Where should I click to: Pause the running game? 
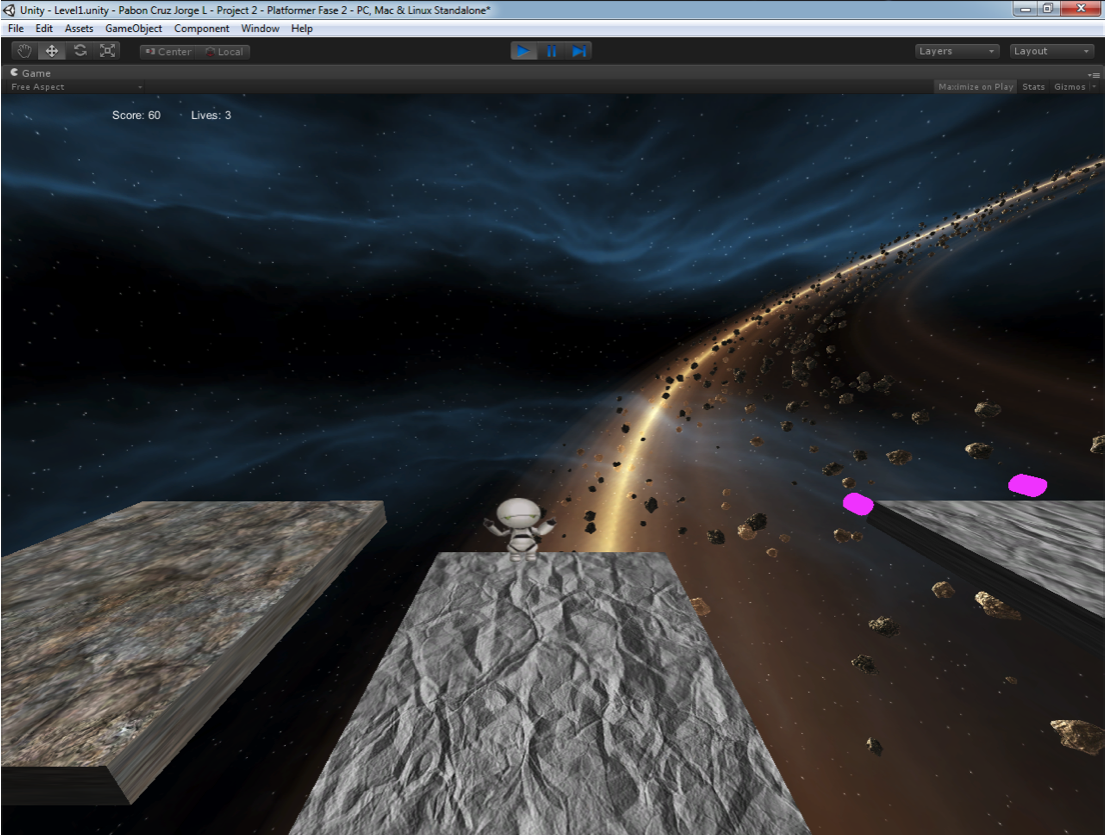click(x=551, y=51)
